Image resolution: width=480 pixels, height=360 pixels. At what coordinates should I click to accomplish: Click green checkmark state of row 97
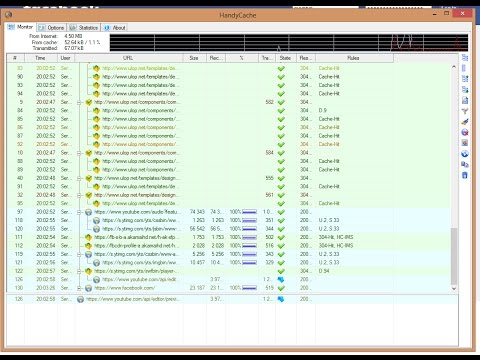(x=281, y=212)
